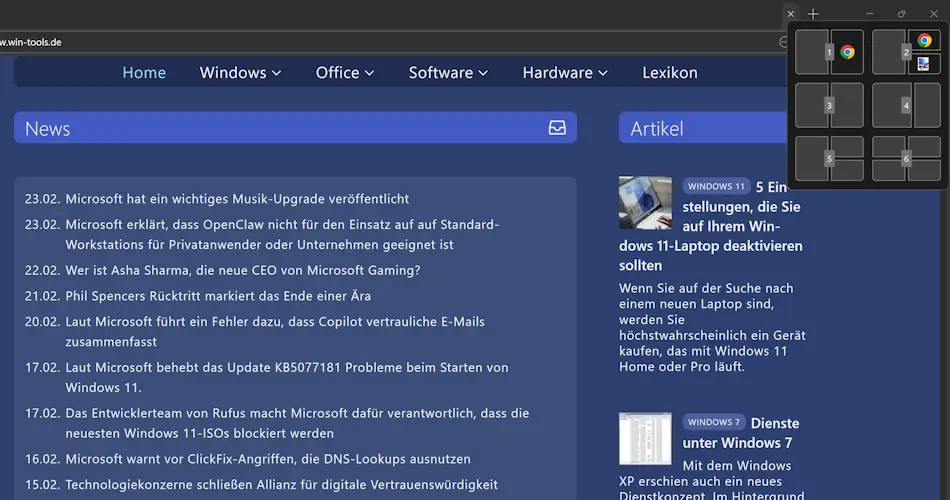The image size is (950, 500).
Task: Expand the Windows menu chevron
Action: click(276, 73)
